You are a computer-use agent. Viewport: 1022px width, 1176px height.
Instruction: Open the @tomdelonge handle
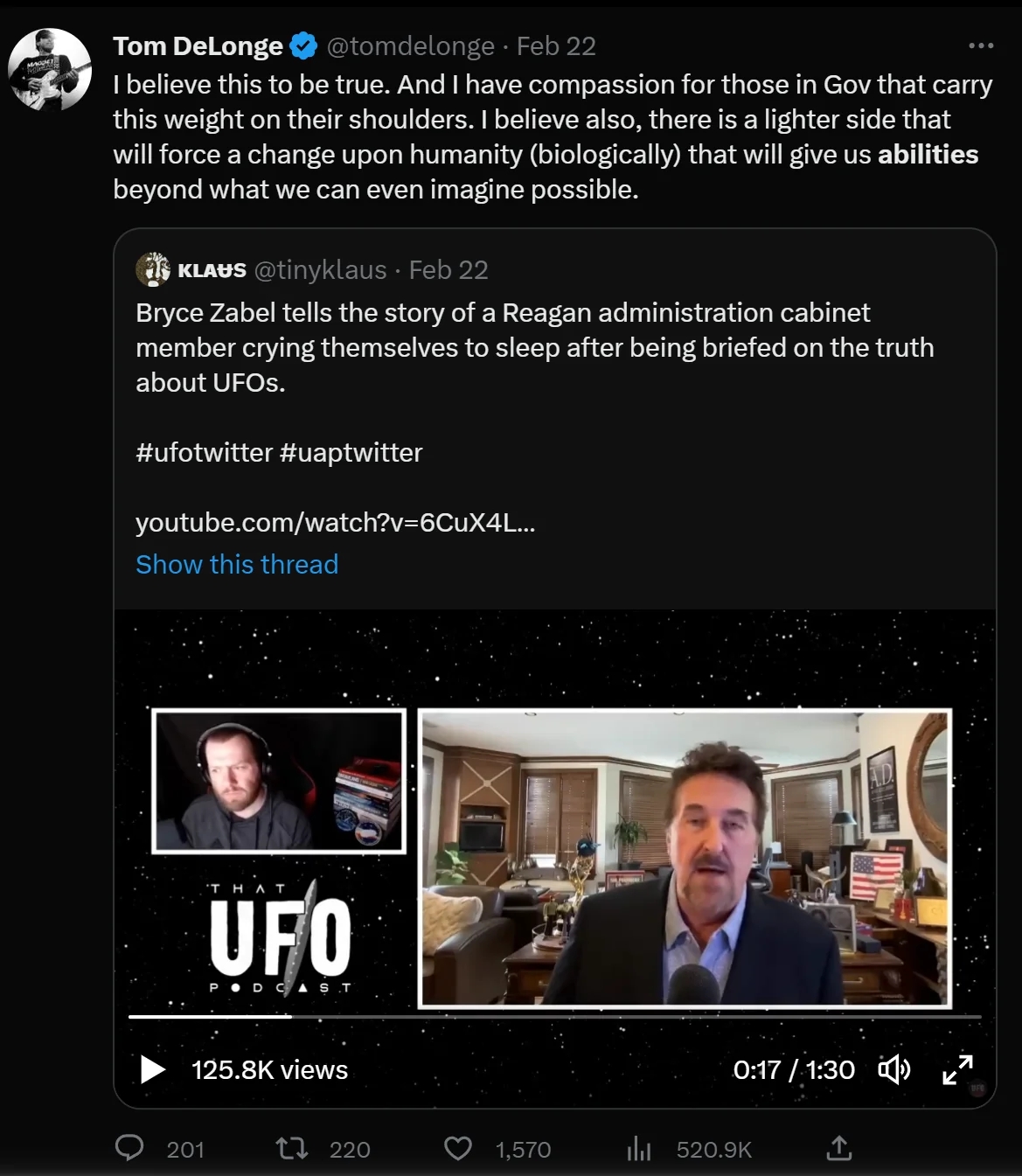(x=410, y=46)
